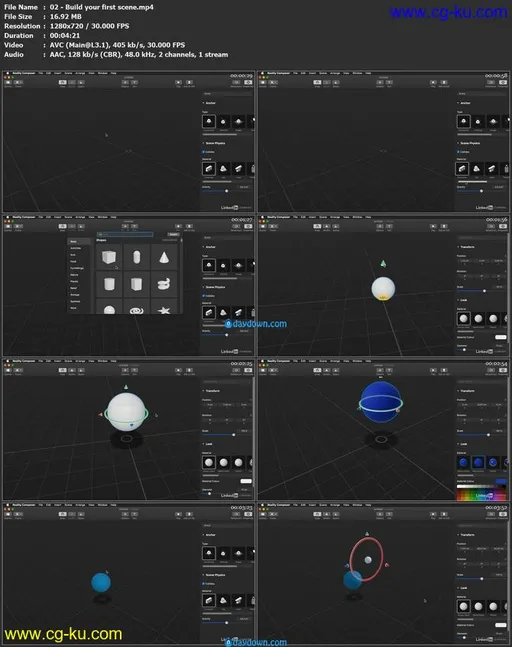The width and height of the screenshot is (512, 647).
Task: Adjust the Gravity slider in the 00:00:29 frame
Action: [227, 191]
